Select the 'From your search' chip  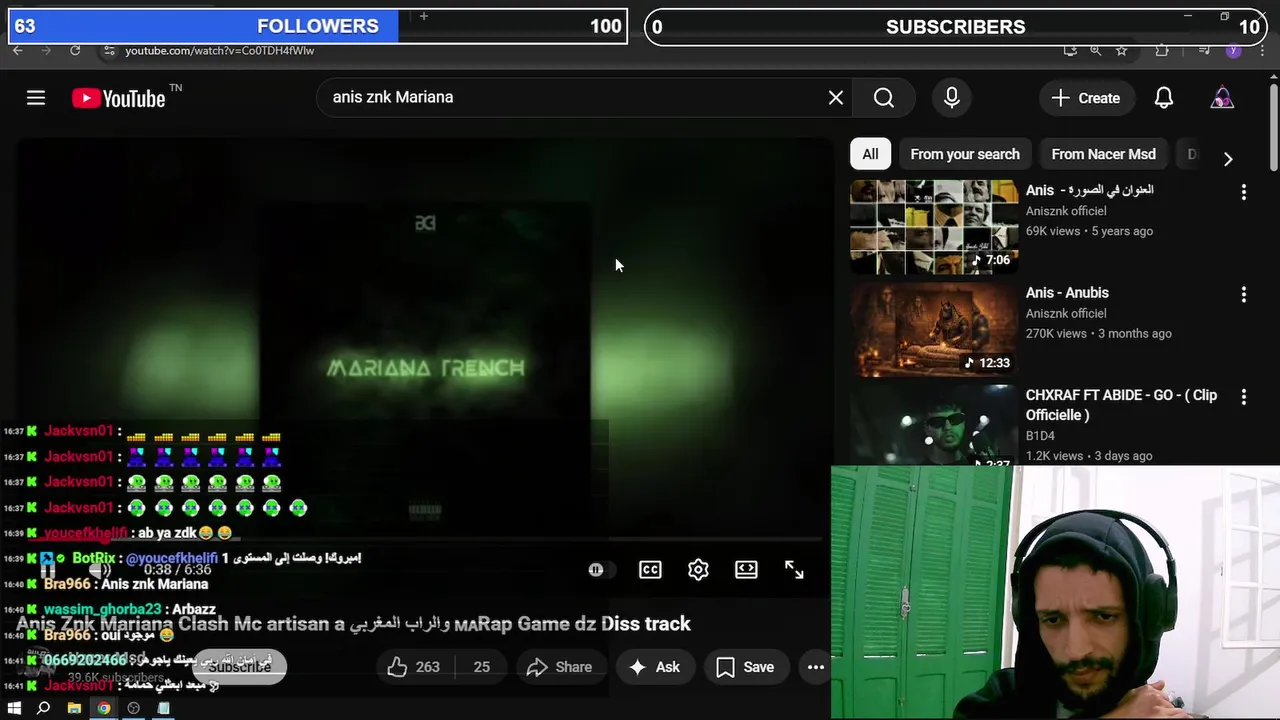(965, 154)
